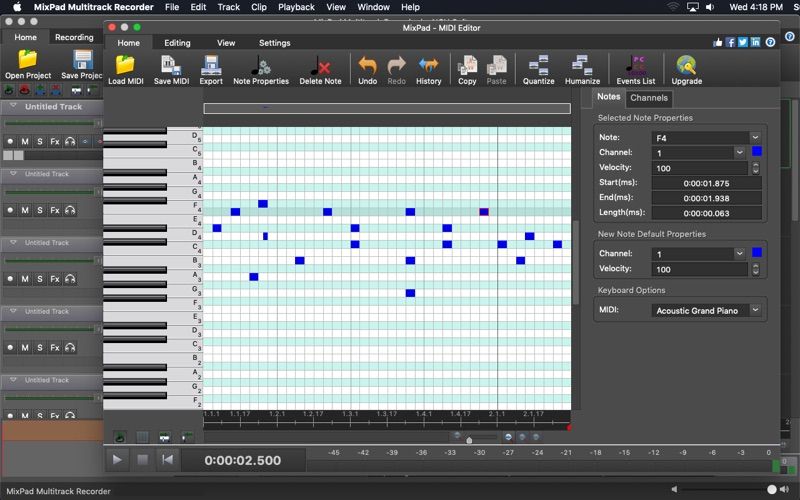Screen dimensions: 800x500
Task: Adjust the new note default Velocity stepper
Action: [x=756, y=269]
